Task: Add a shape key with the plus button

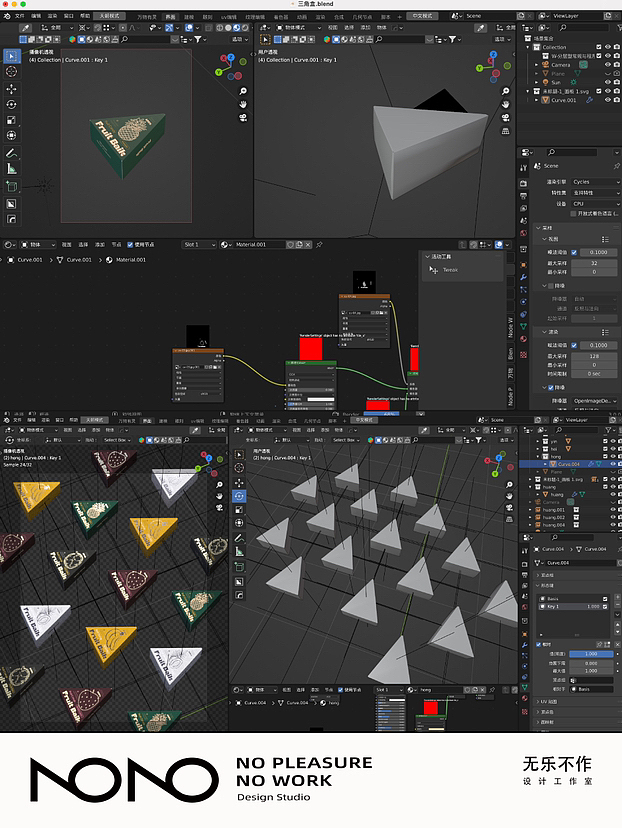Action: (617, 598)
